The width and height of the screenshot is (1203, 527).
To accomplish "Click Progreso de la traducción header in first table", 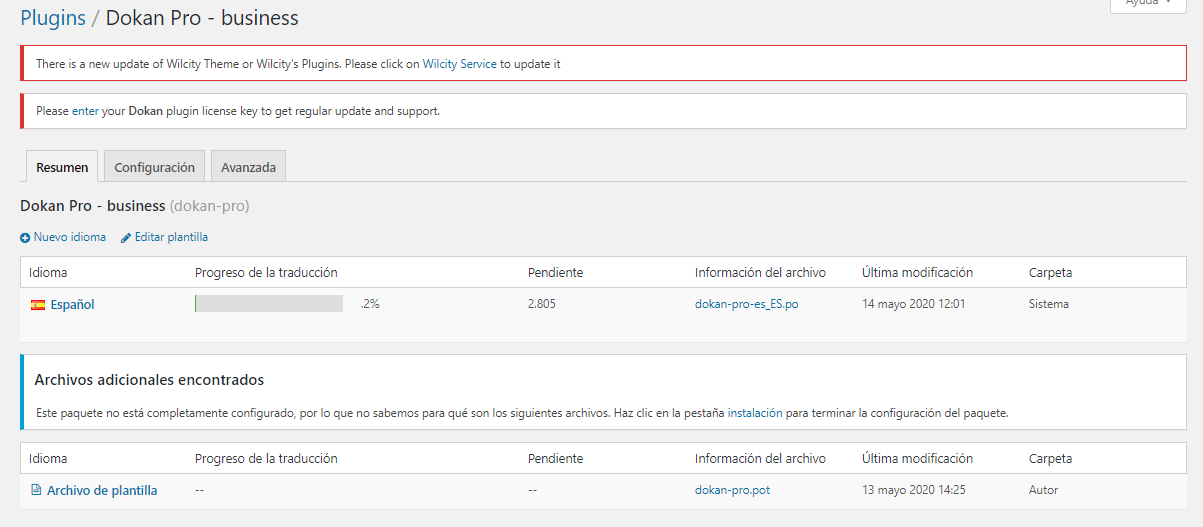I will (x=266, y=272).
